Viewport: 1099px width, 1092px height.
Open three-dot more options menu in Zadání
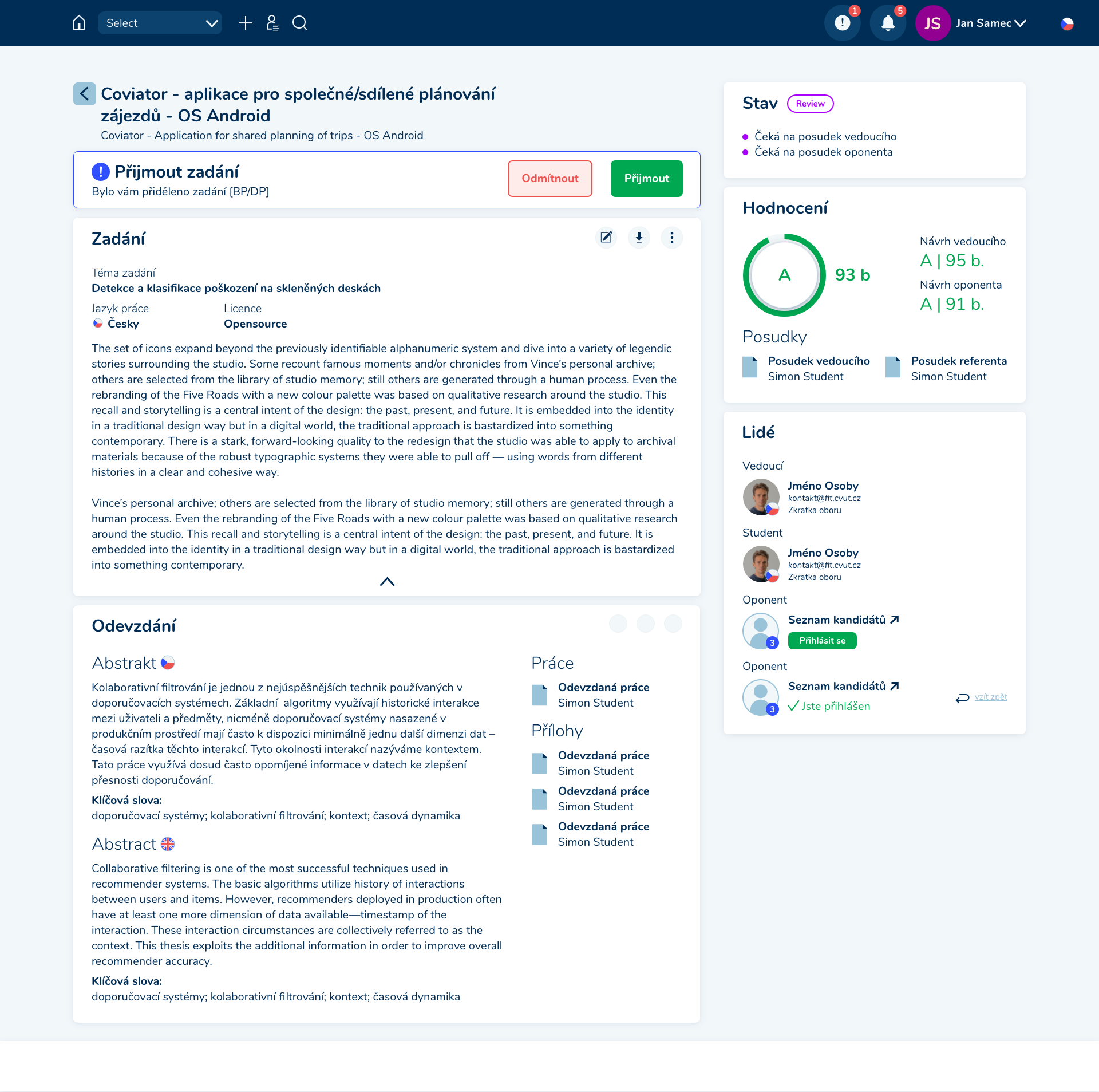pyautogui.click(x=671, y=237)
